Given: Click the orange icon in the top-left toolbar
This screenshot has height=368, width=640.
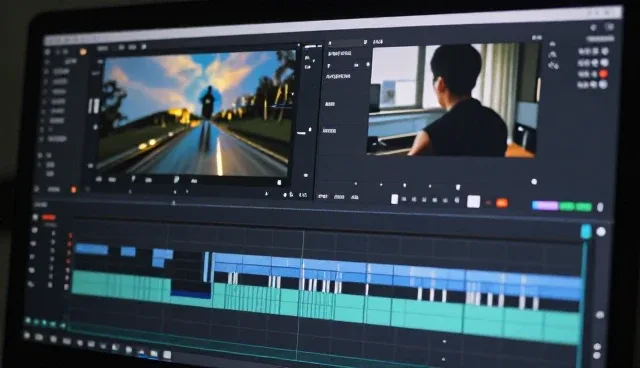Looking at the screenshot, I should pos(83,52).
